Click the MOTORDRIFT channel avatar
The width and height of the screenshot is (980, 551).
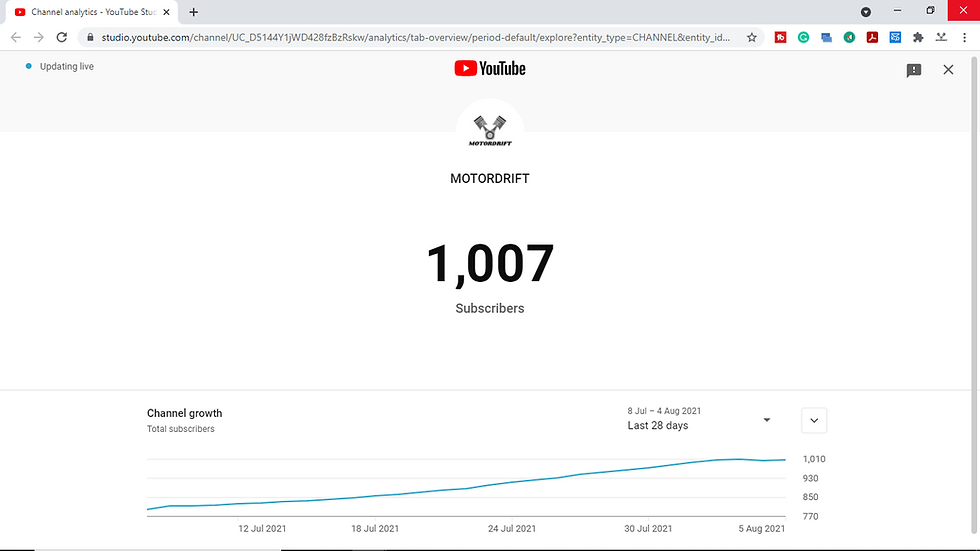(490, 131)
